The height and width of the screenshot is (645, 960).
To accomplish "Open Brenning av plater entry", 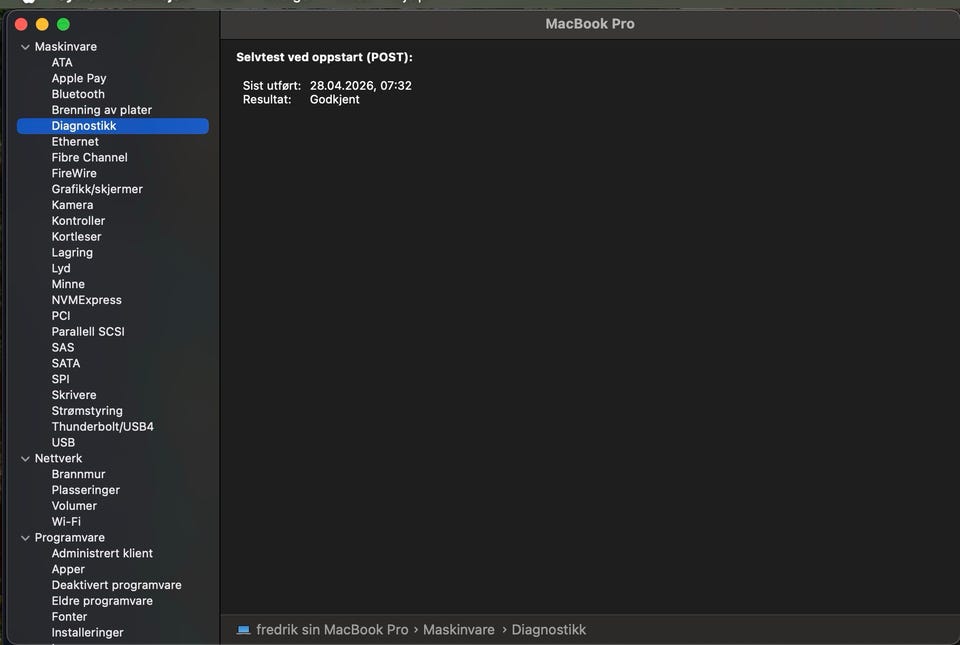I will (x=102, y=110).
